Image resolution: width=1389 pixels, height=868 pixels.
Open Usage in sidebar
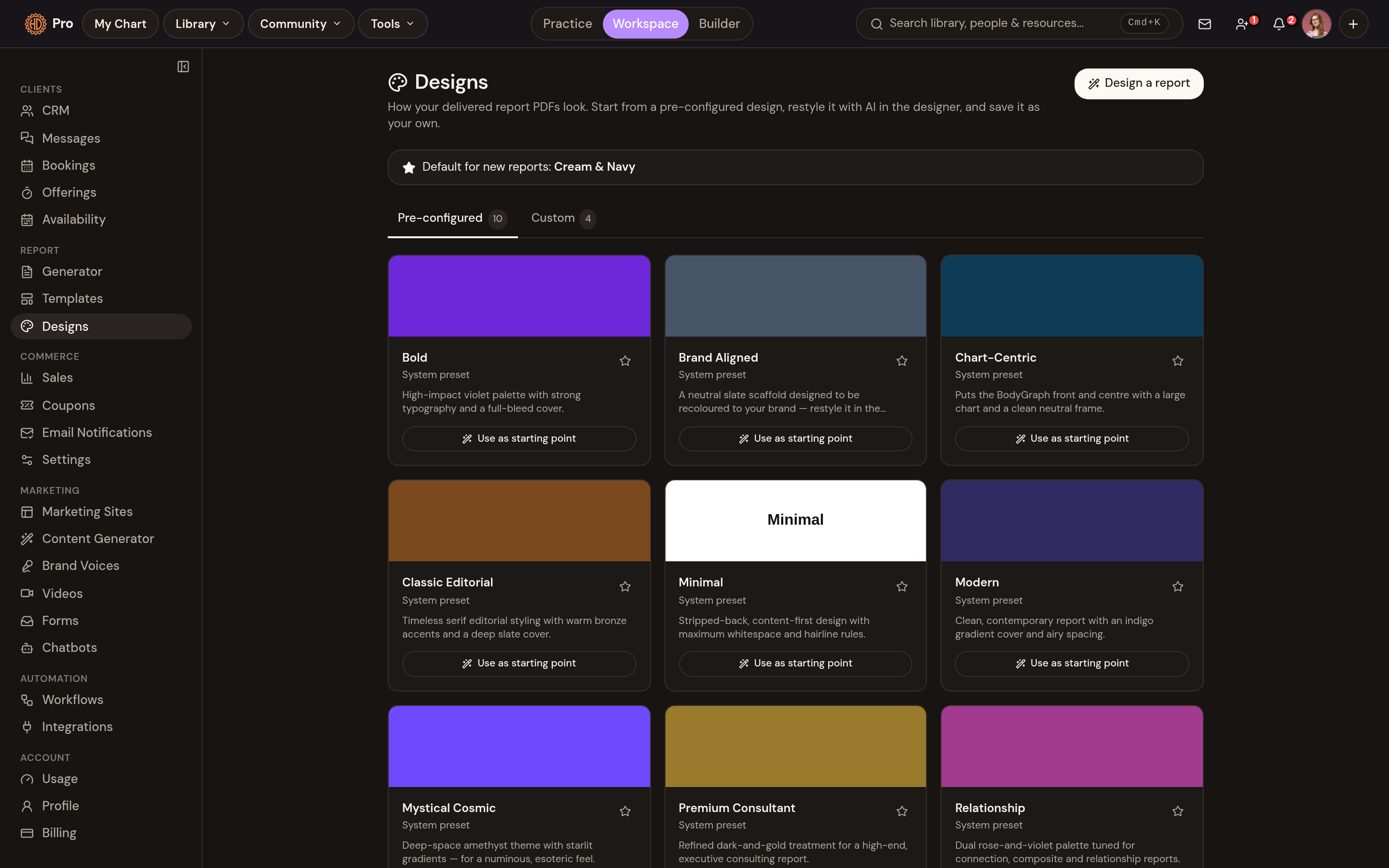tap(101, 779)
